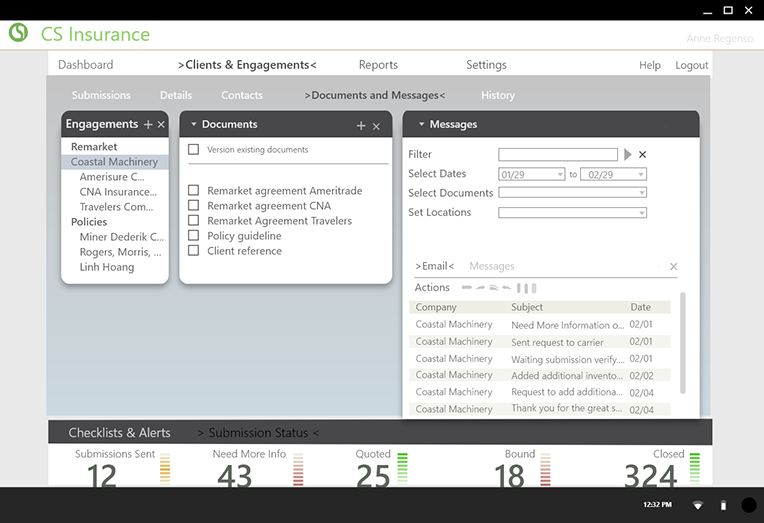Close the Email messages tab with X
The height and width of the screenshot is (523, 764).
point(673,267)
